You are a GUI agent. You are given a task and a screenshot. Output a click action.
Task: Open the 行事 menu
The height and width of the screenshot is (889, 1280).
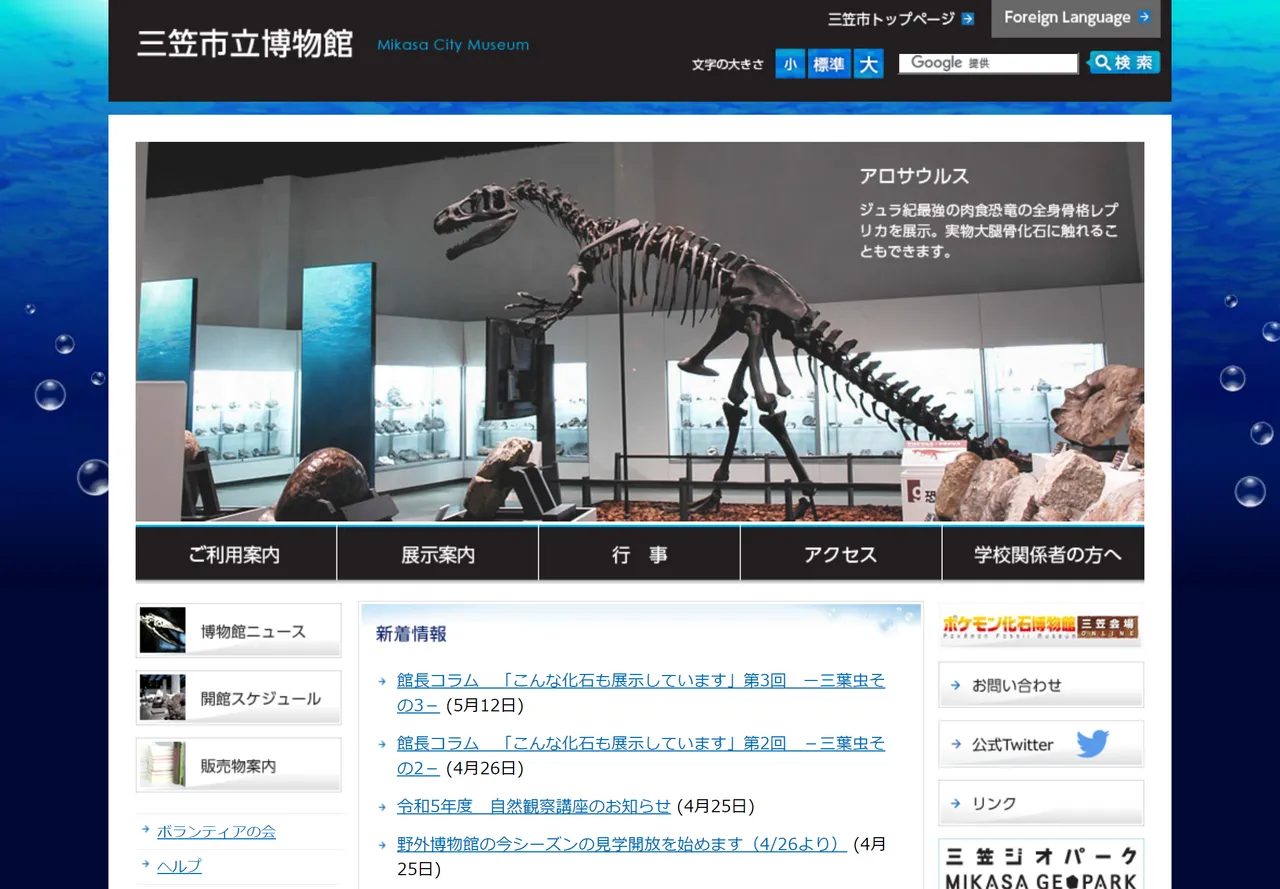(640, 554)
